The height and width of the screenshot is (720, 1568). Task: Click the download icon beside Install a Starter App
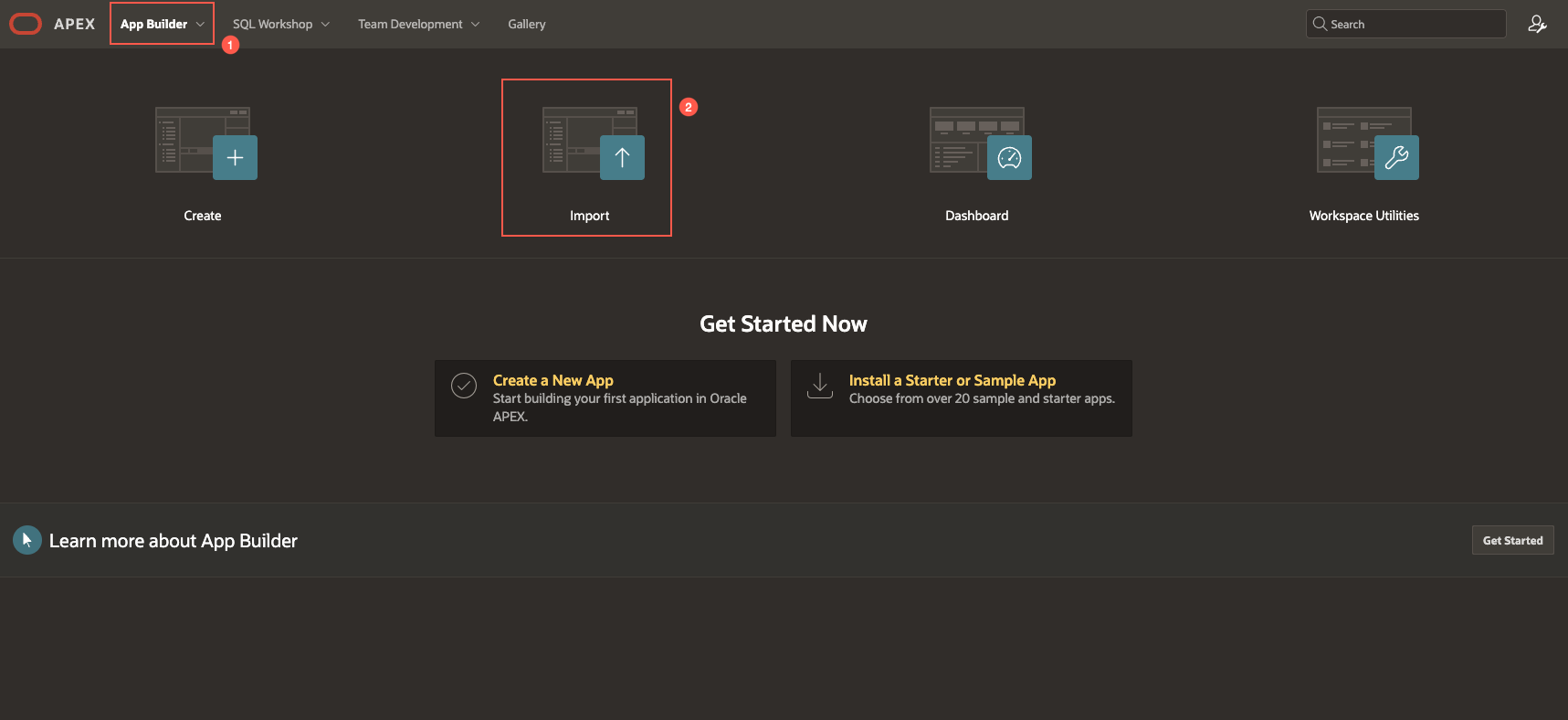[x=820, y=386]
